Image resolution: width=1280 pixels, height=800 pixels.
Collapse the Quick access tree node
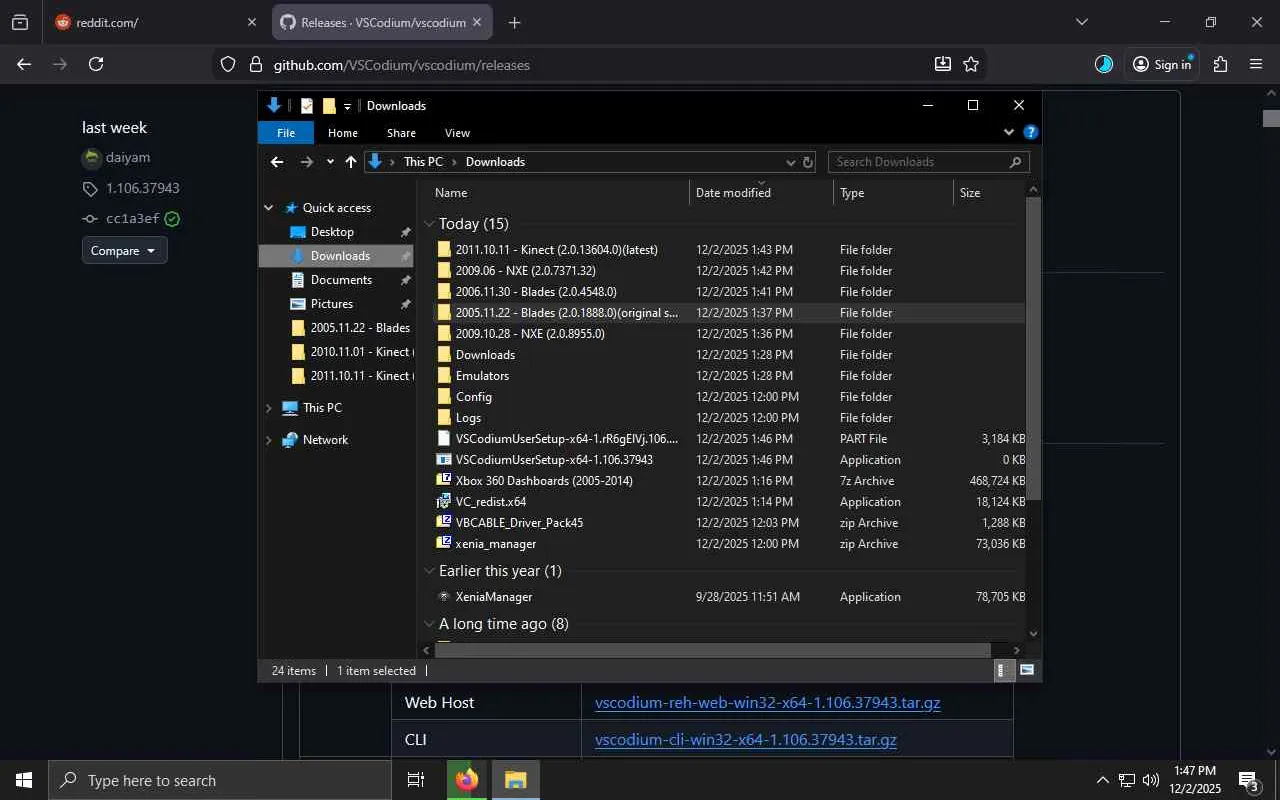coord(268,208)
